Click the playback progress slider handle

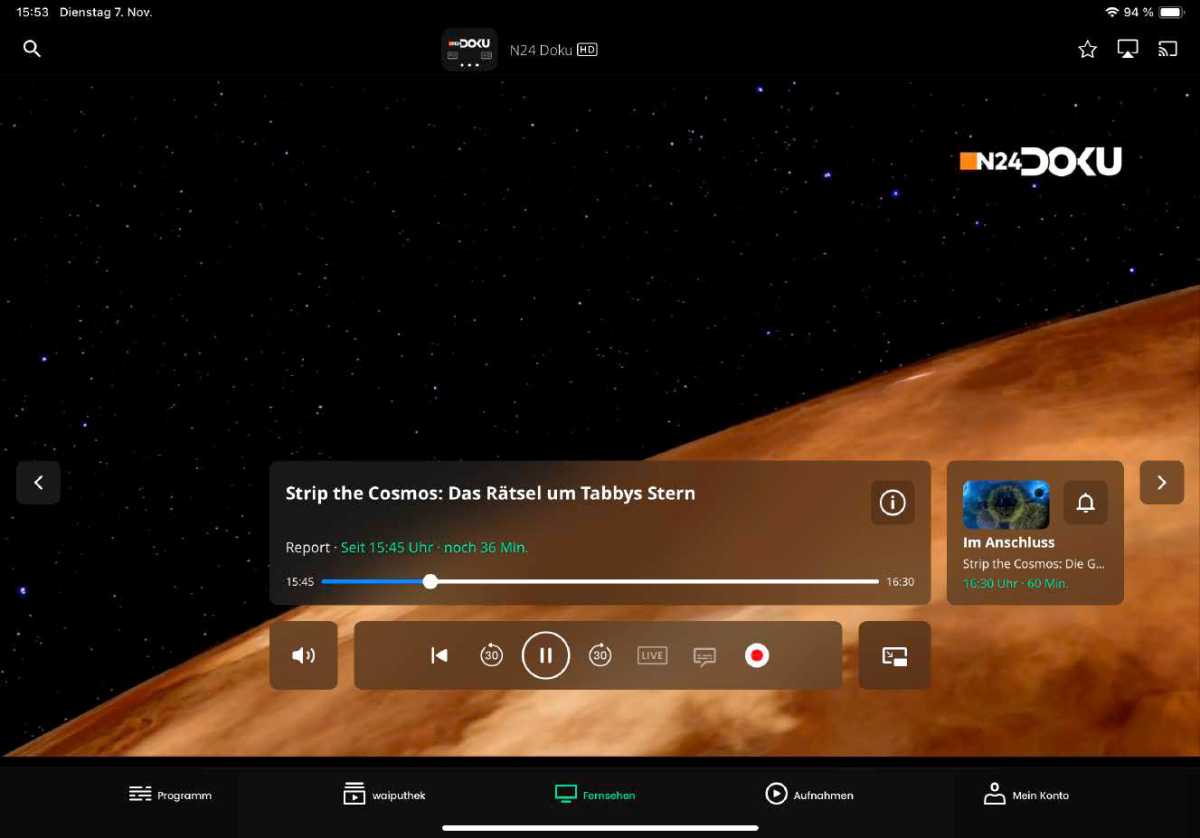tap(430, 581)
